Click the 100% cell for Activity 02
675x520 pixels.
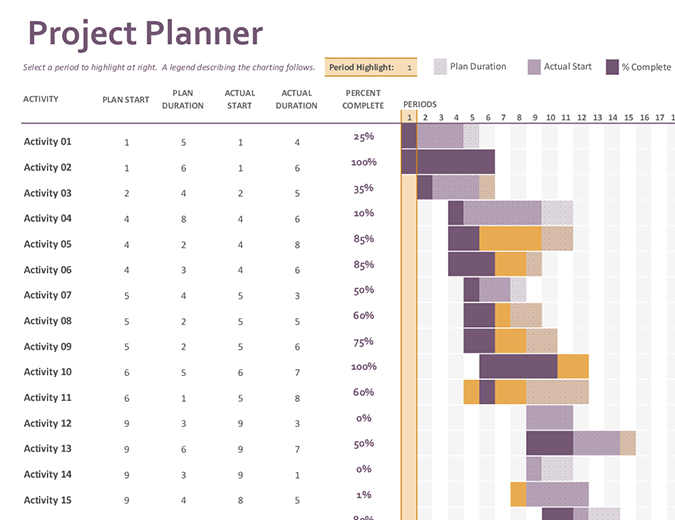coord(363,162)
